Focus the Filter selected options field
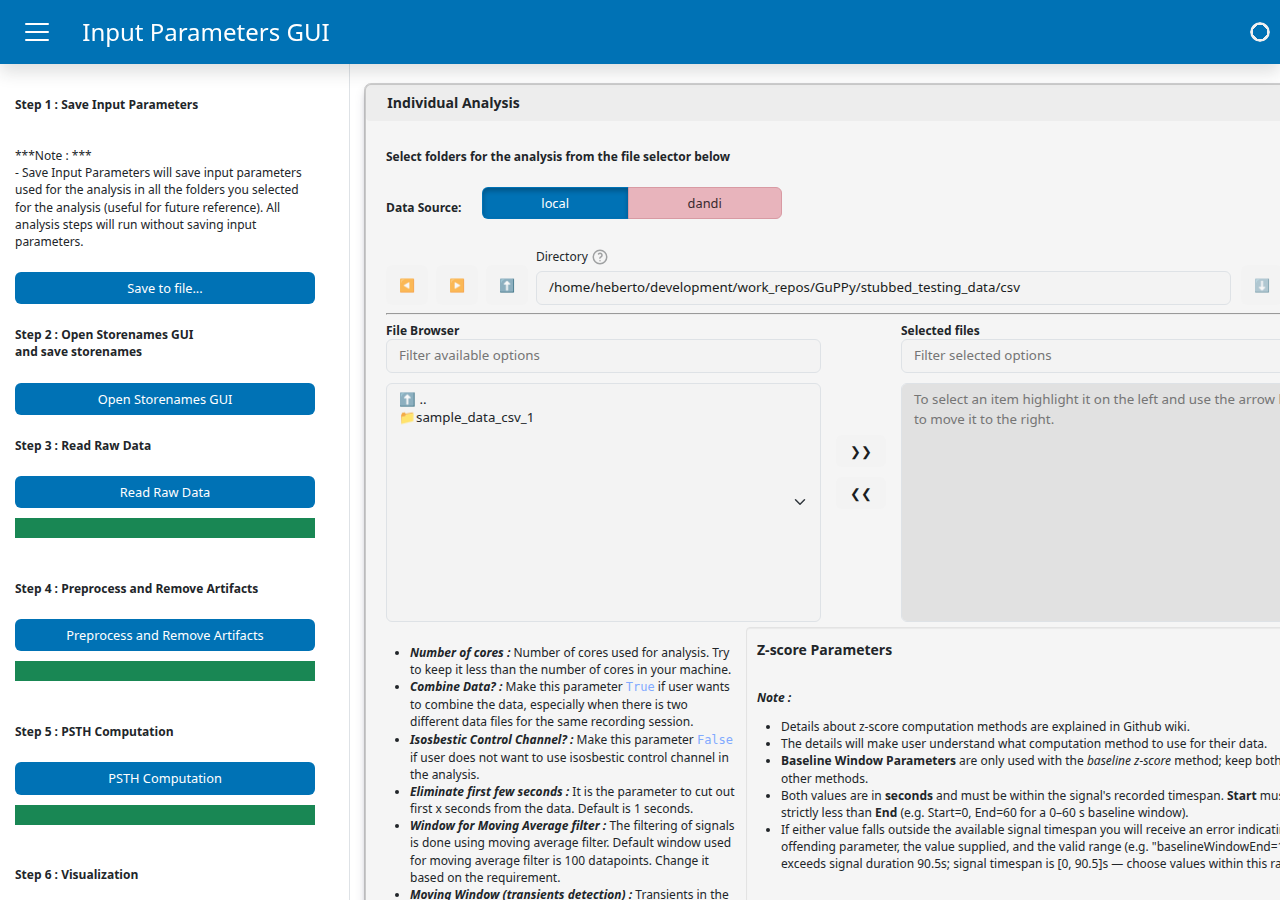The width and height of the screenshot is (1280, 900). pos(1090,356)
